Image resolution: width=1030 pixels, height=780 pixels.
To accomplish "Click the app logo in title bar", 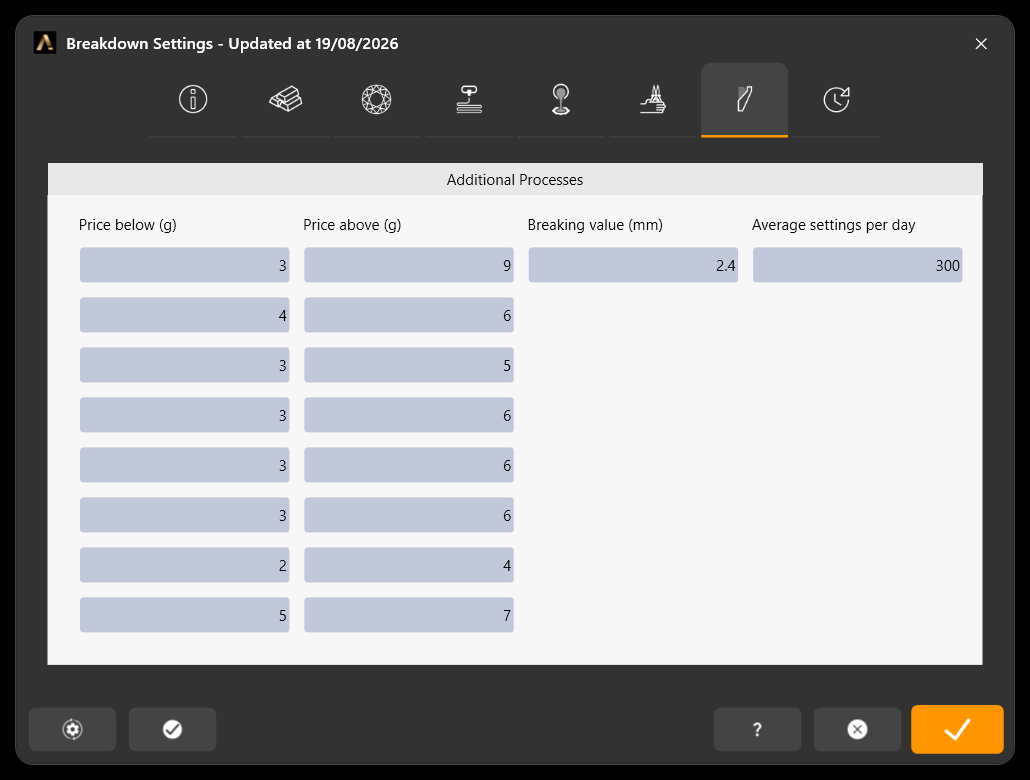I will click(x=45, y=43).
